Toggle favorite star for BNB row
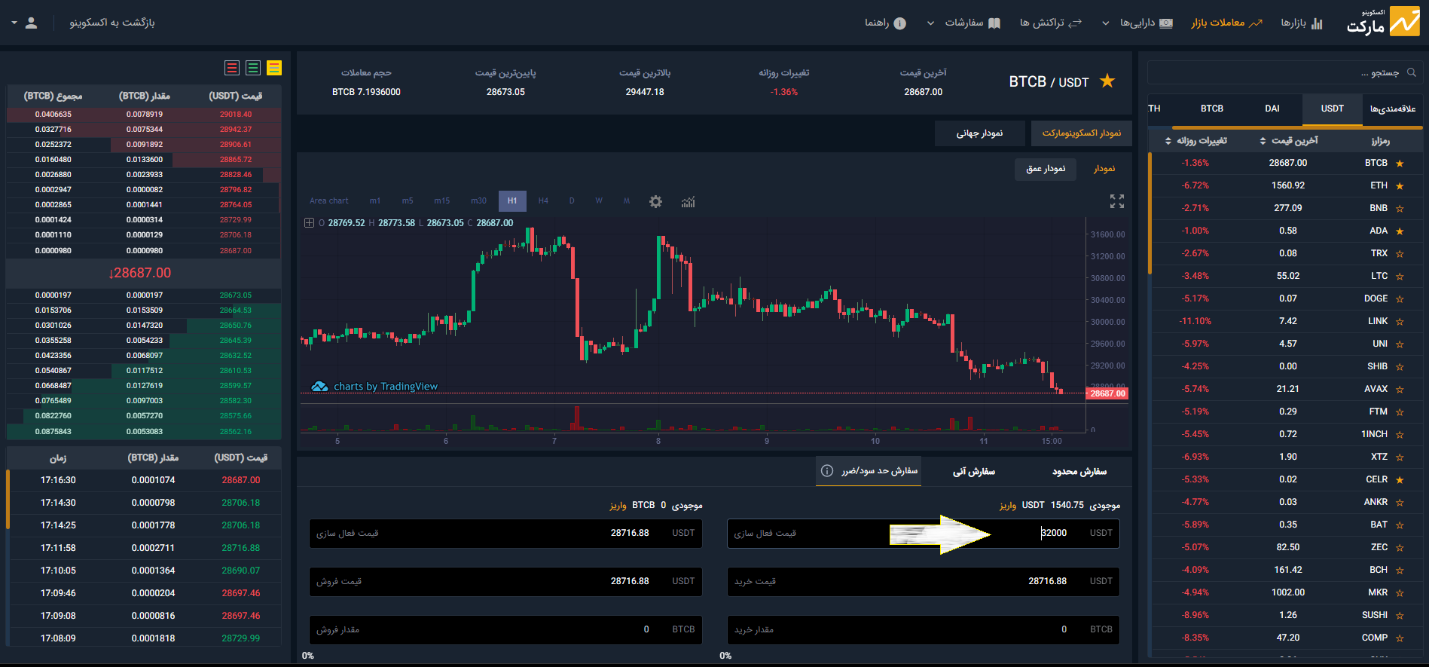Screen dimensions: 1429x667 tap(1399, 208)
